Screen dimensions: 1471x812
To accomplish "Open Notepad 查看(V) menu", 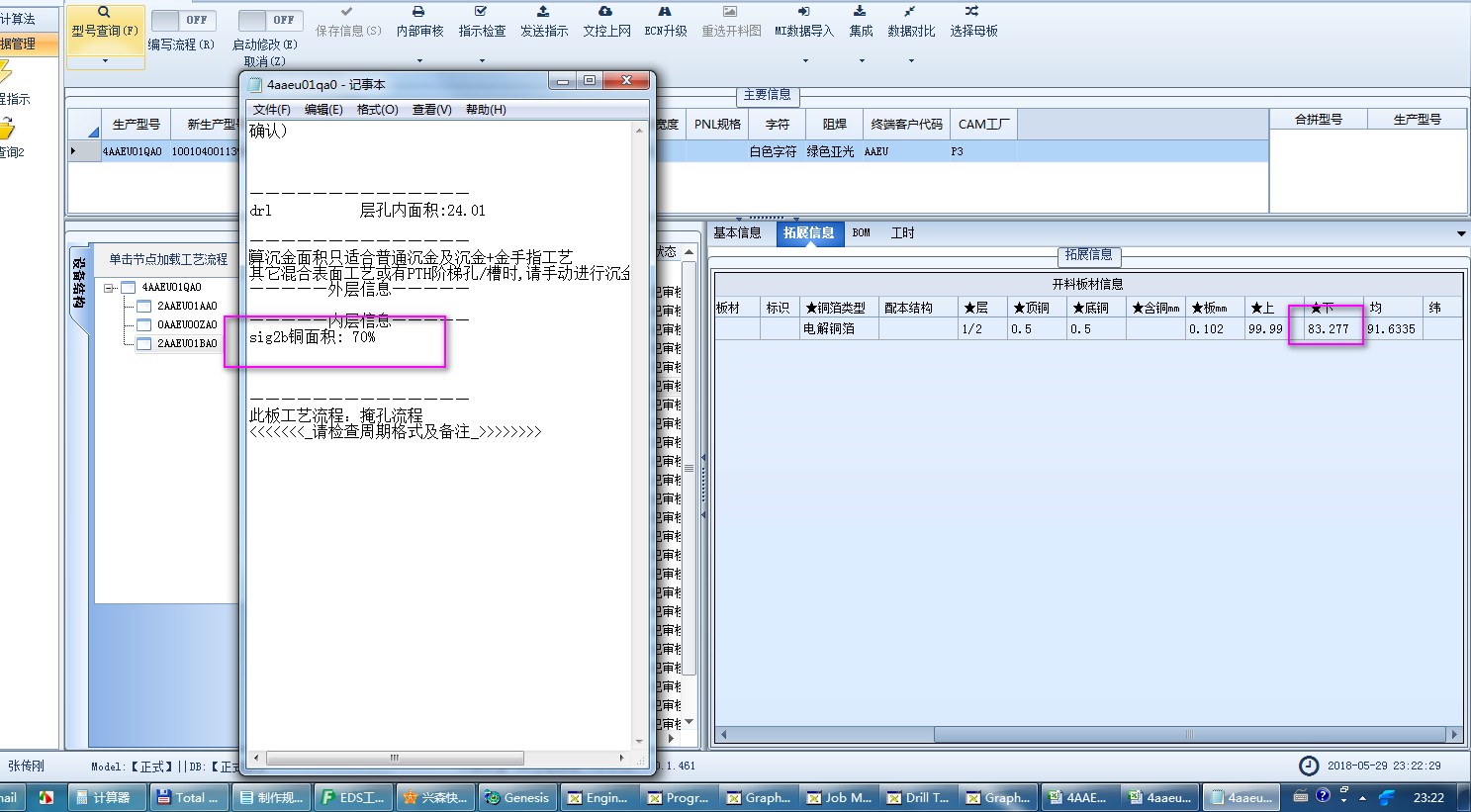I will pos(431,110).
